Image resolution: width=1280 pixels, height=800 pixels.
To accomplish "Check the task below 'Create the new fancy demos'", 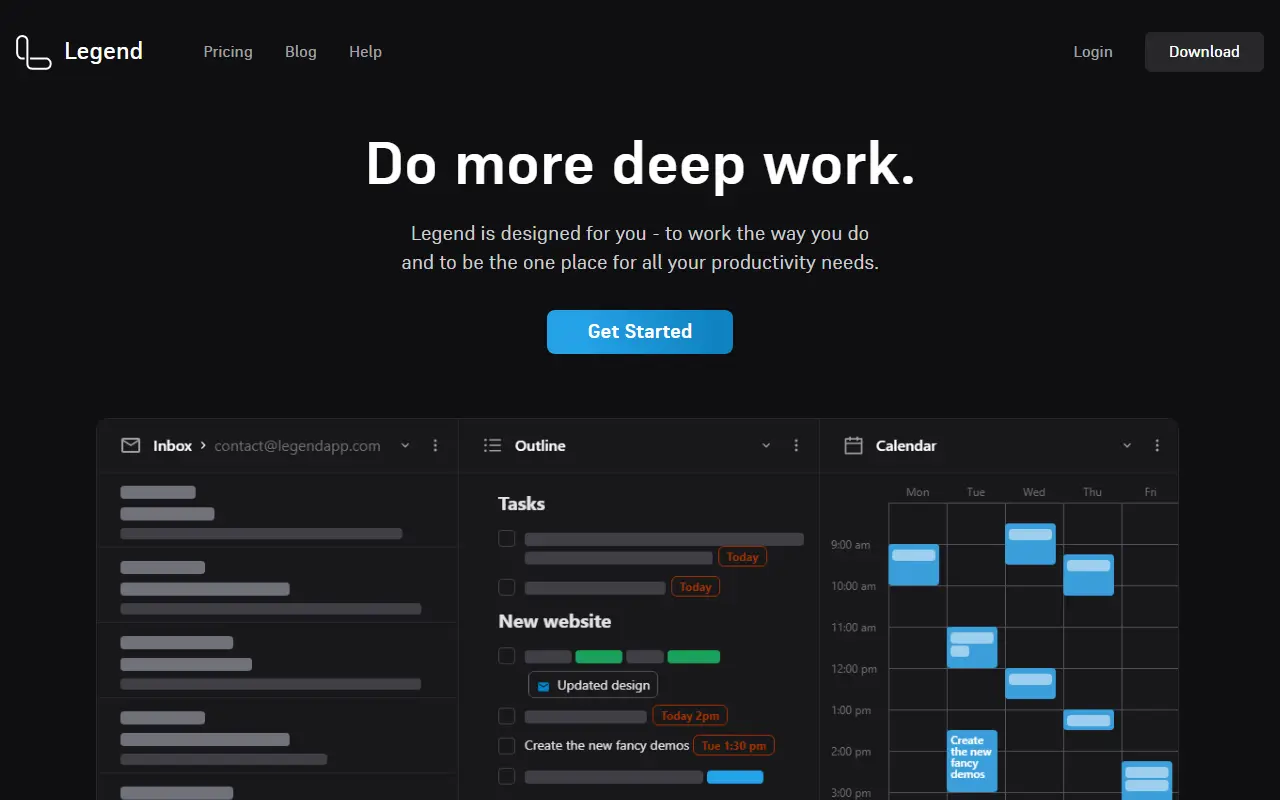I will pos(507,776).
